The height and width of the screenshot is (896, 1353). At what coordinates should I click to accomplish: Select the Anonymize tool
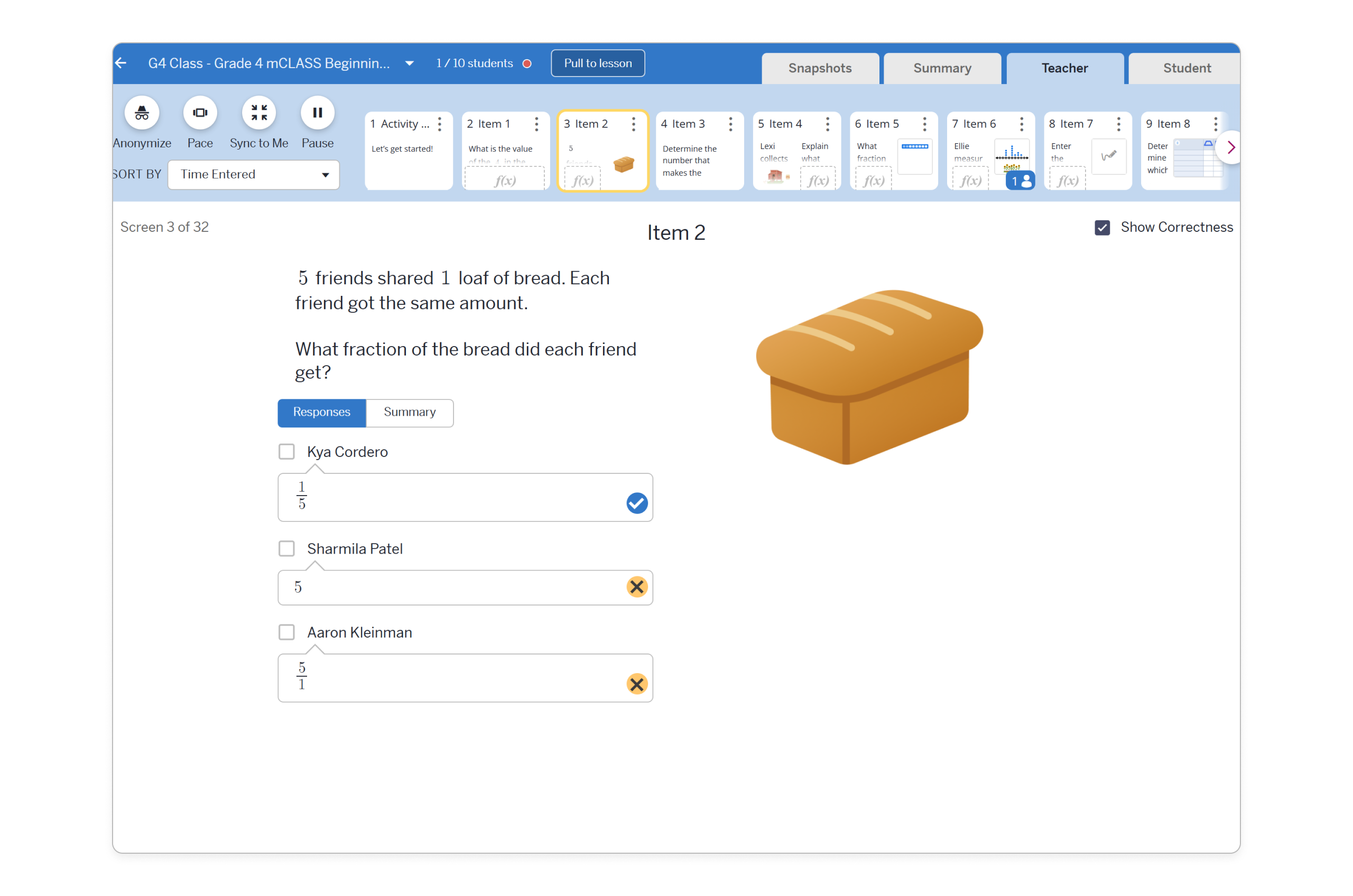tap(141, 113)
